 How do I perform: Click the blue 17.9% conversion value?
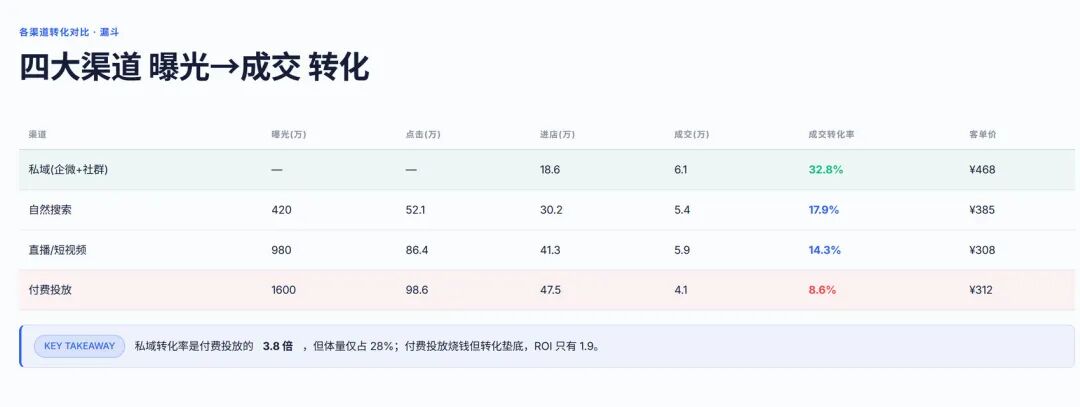click(824, 210)
